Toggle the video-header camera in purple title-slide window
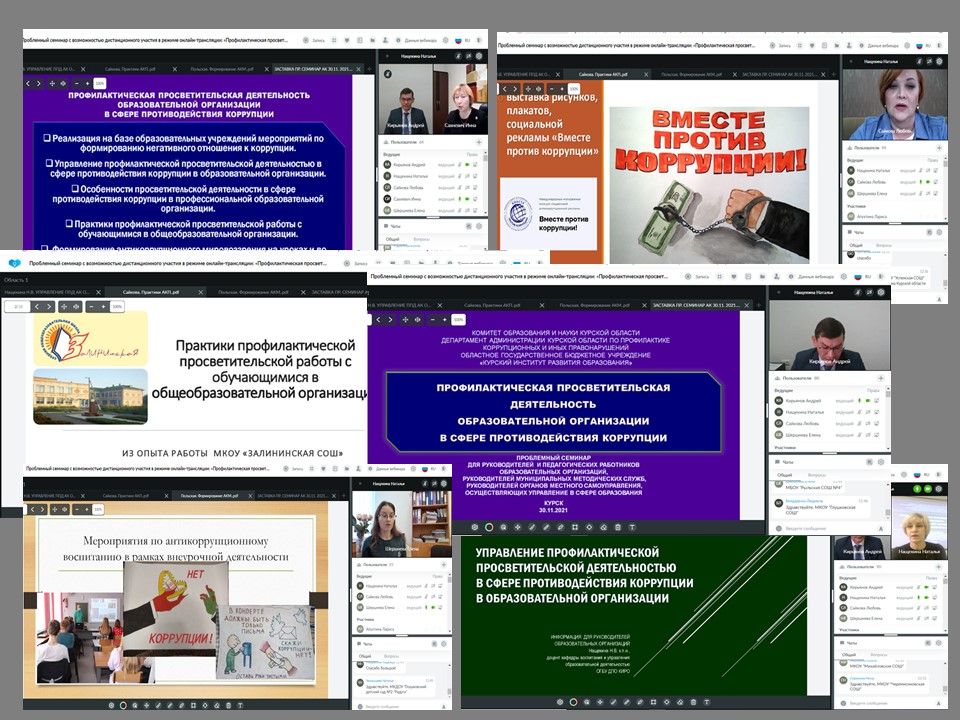The height and width of the screenshot is (720, 960). point(870,293)
